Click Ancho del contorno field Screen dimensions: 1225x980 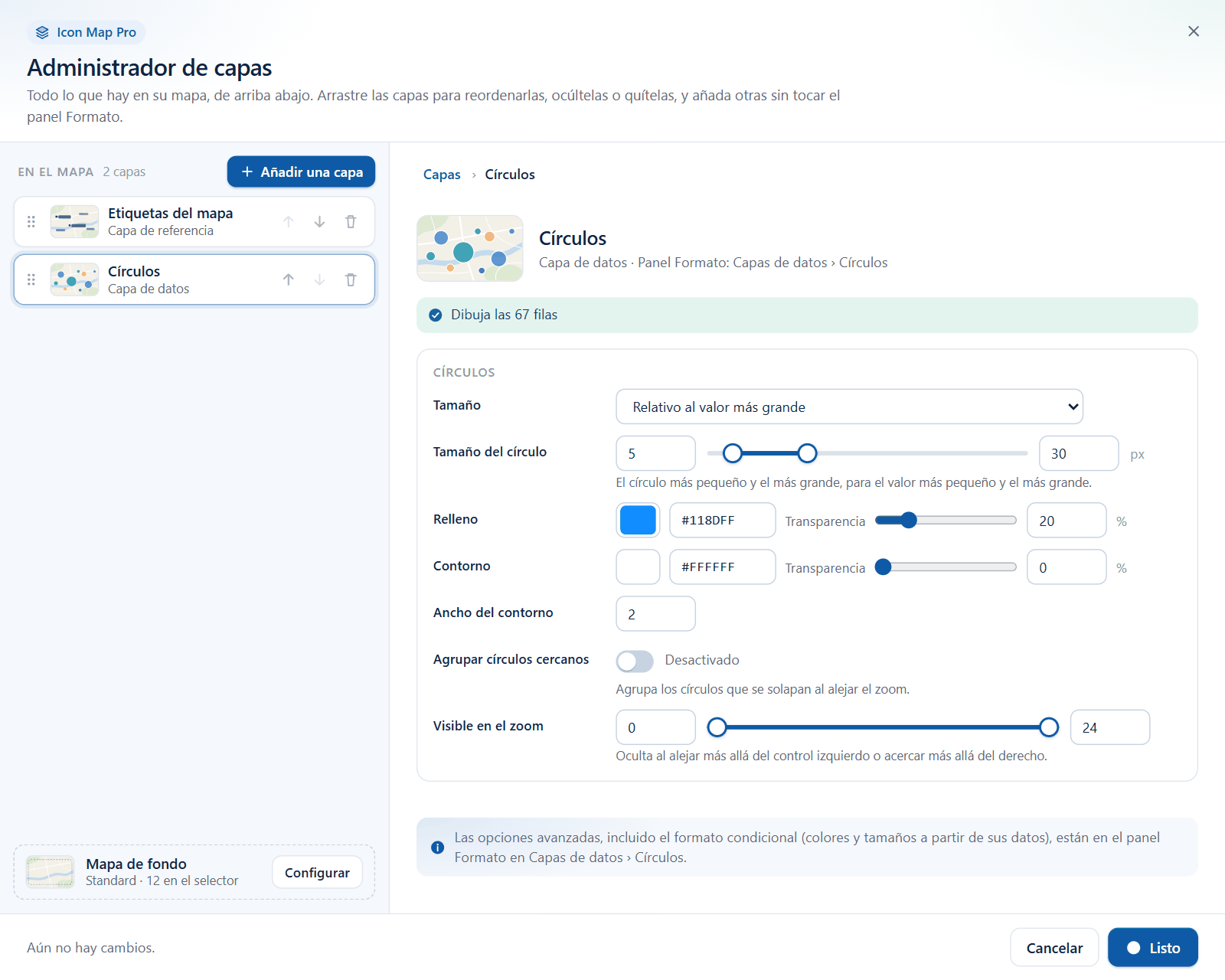click(656, 614)
